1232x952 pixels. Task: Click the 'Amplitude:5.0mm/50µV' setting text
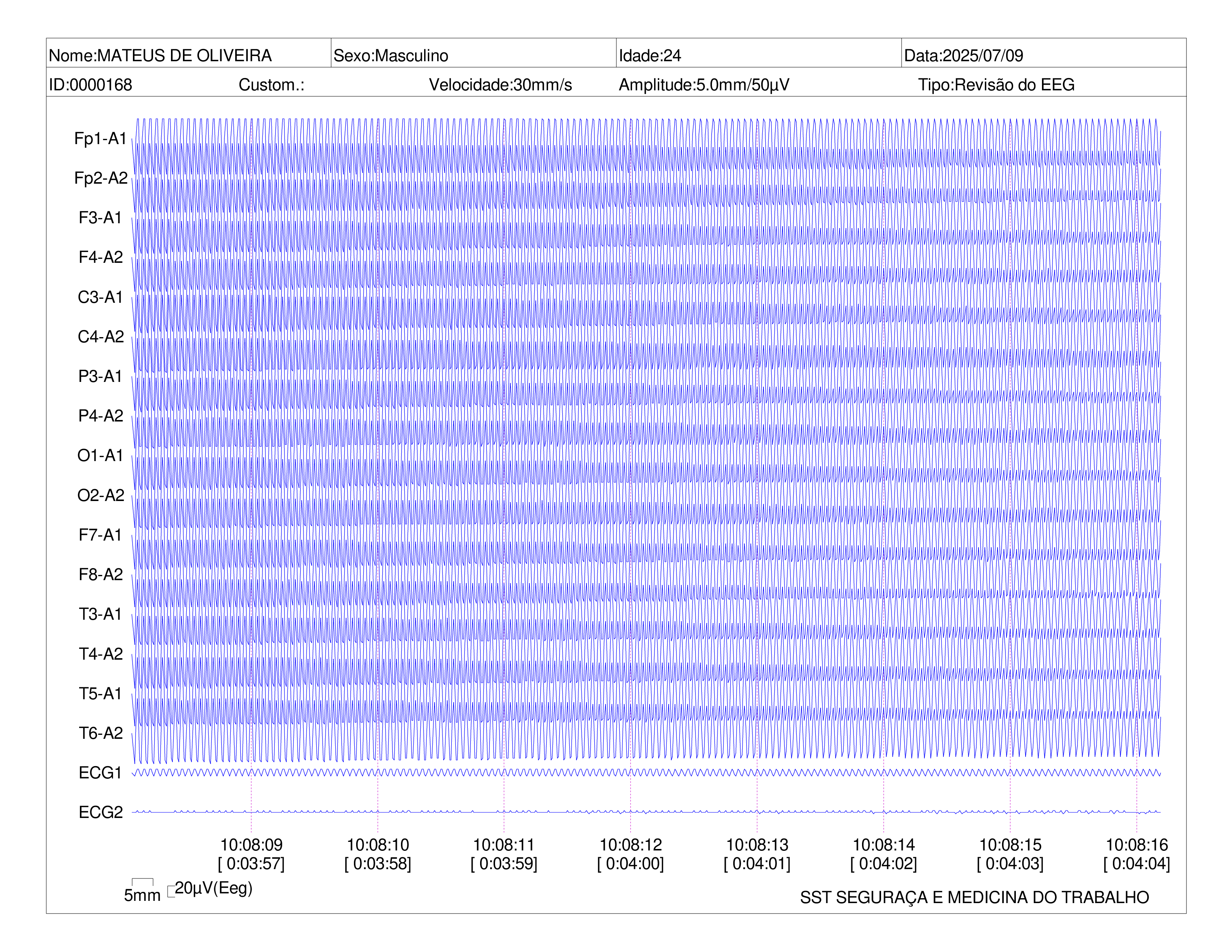click(x=704, y=85)
